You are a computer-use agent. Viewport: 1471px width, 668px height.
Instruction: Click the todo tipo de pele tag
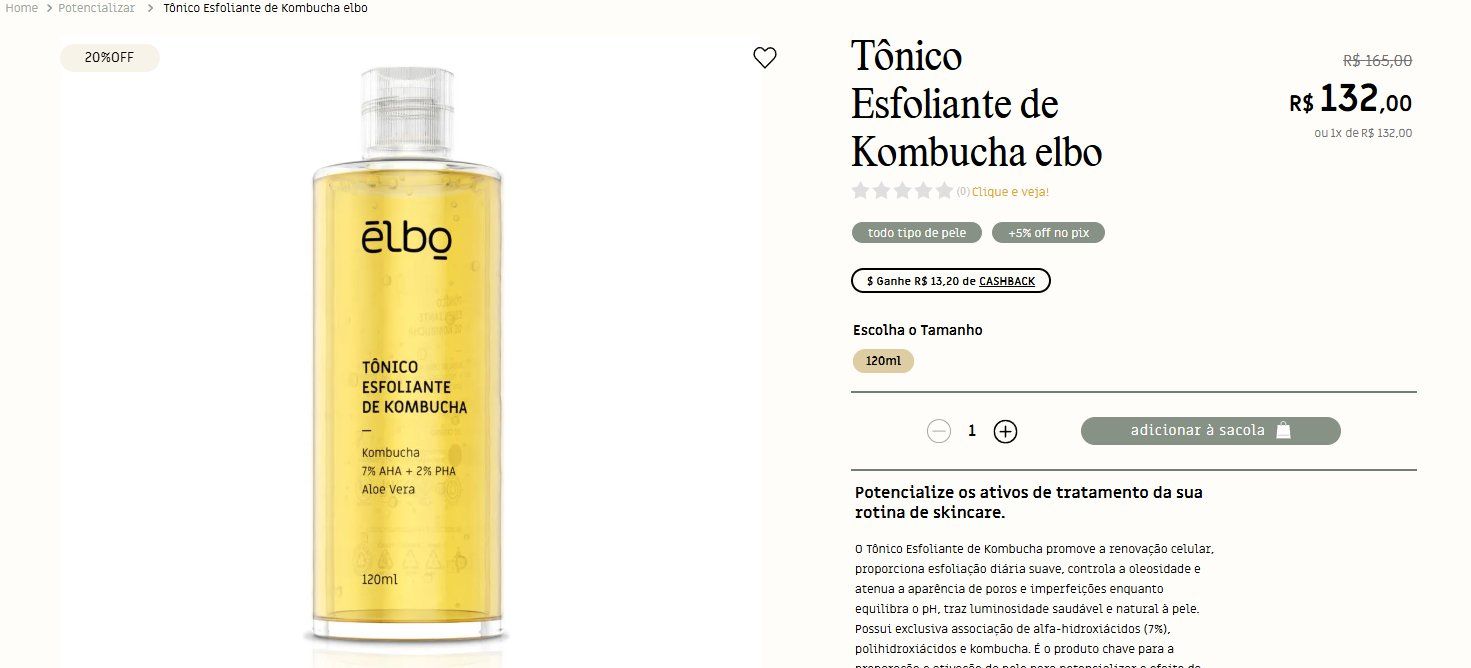pos(917,233)
